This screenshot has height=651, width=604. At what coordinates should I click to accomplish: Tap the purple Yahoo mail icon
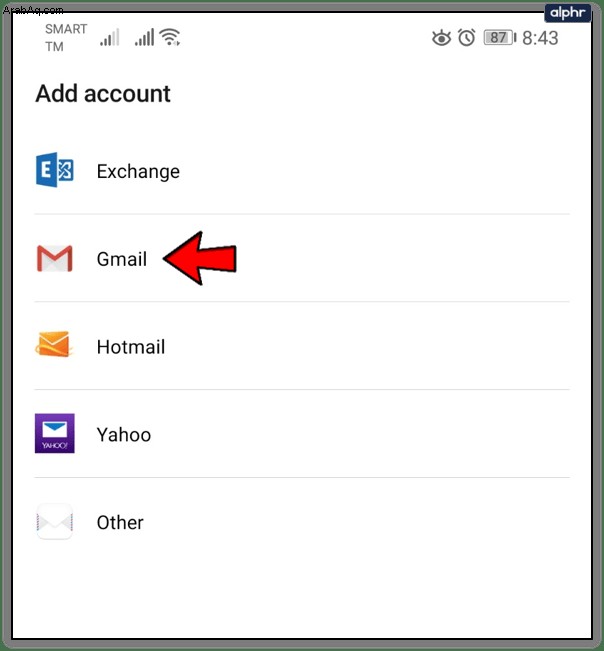tap(55, 433)
